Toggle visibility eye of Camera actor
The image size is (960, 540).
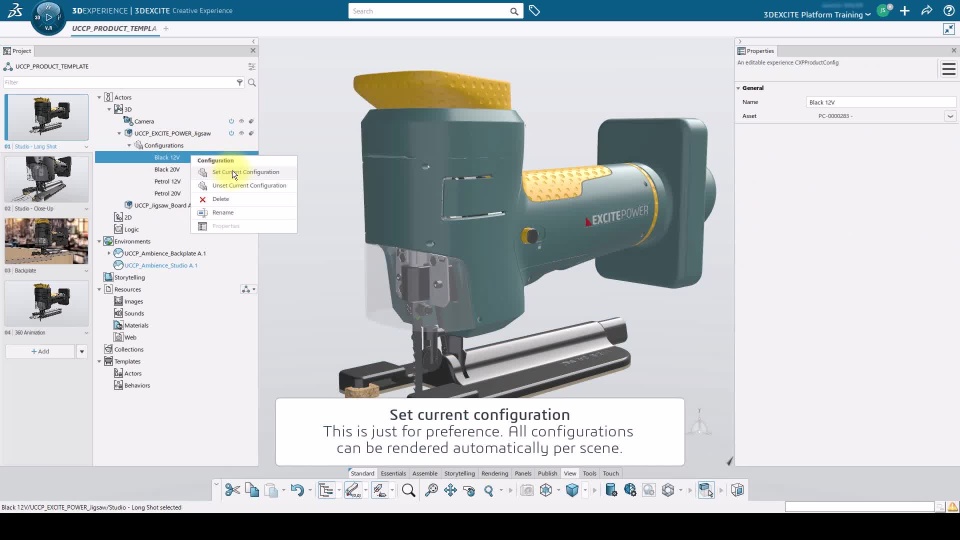coord(241,121)
